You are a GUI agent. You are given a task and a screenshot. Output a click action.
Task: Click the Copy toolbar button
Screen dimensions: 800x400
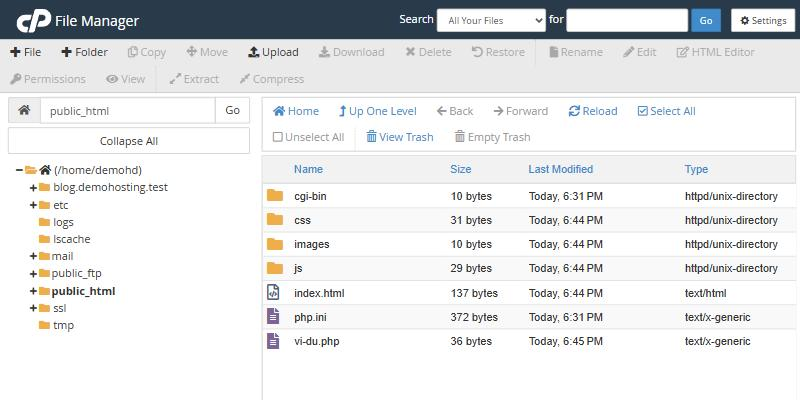pyautogui.click(x=146, y=52)
